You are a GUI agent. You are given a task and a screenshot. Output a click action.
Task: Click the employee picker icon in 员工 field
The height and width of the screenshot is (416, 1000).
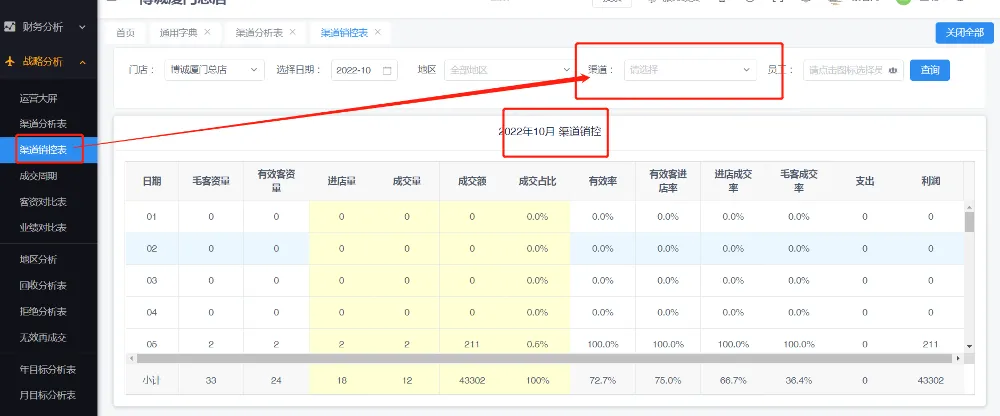(x=892, y=70)
